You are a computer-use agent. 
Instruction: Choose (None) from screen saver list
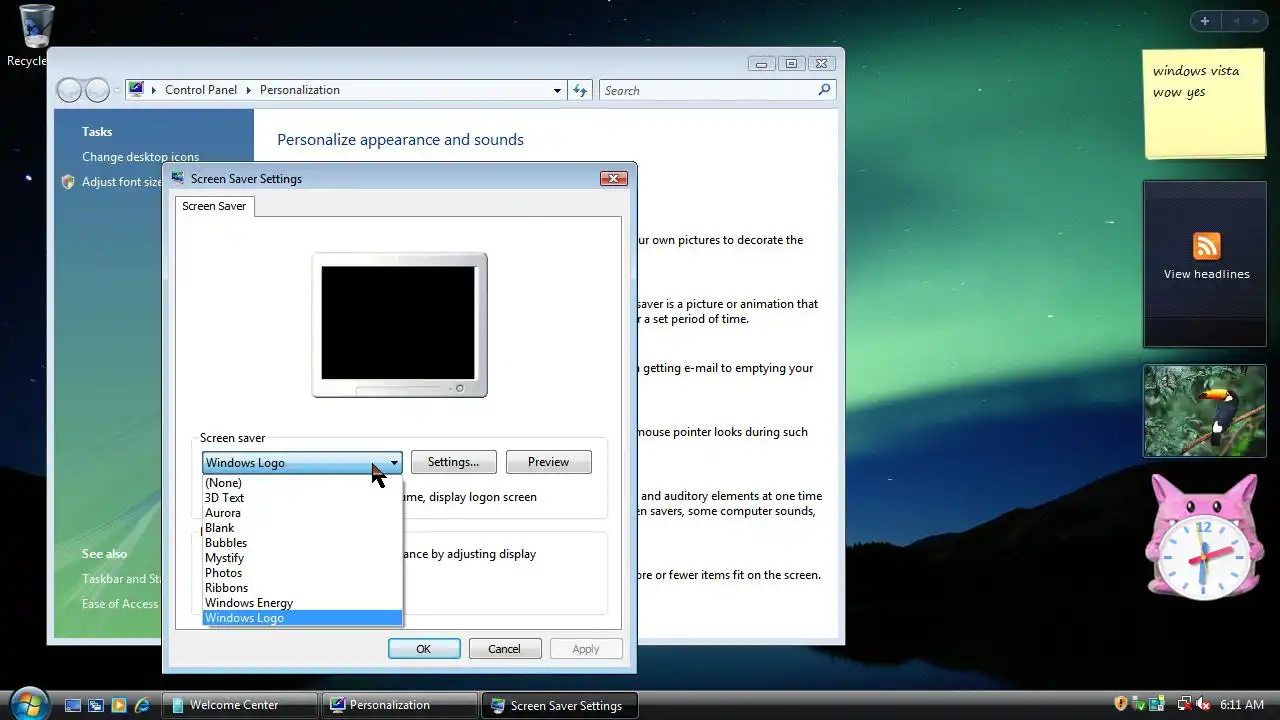302,482
